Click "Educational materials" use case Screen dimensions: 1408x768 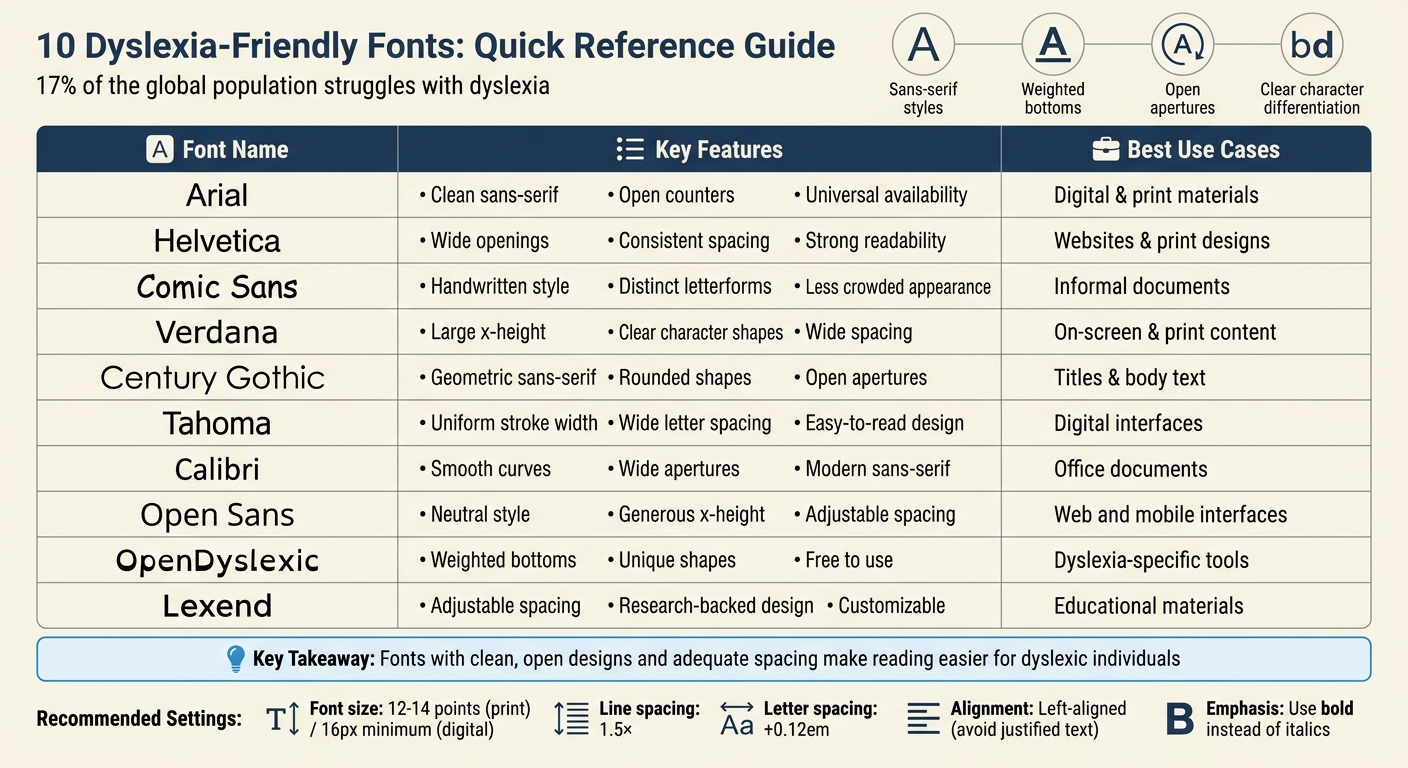1149,606
